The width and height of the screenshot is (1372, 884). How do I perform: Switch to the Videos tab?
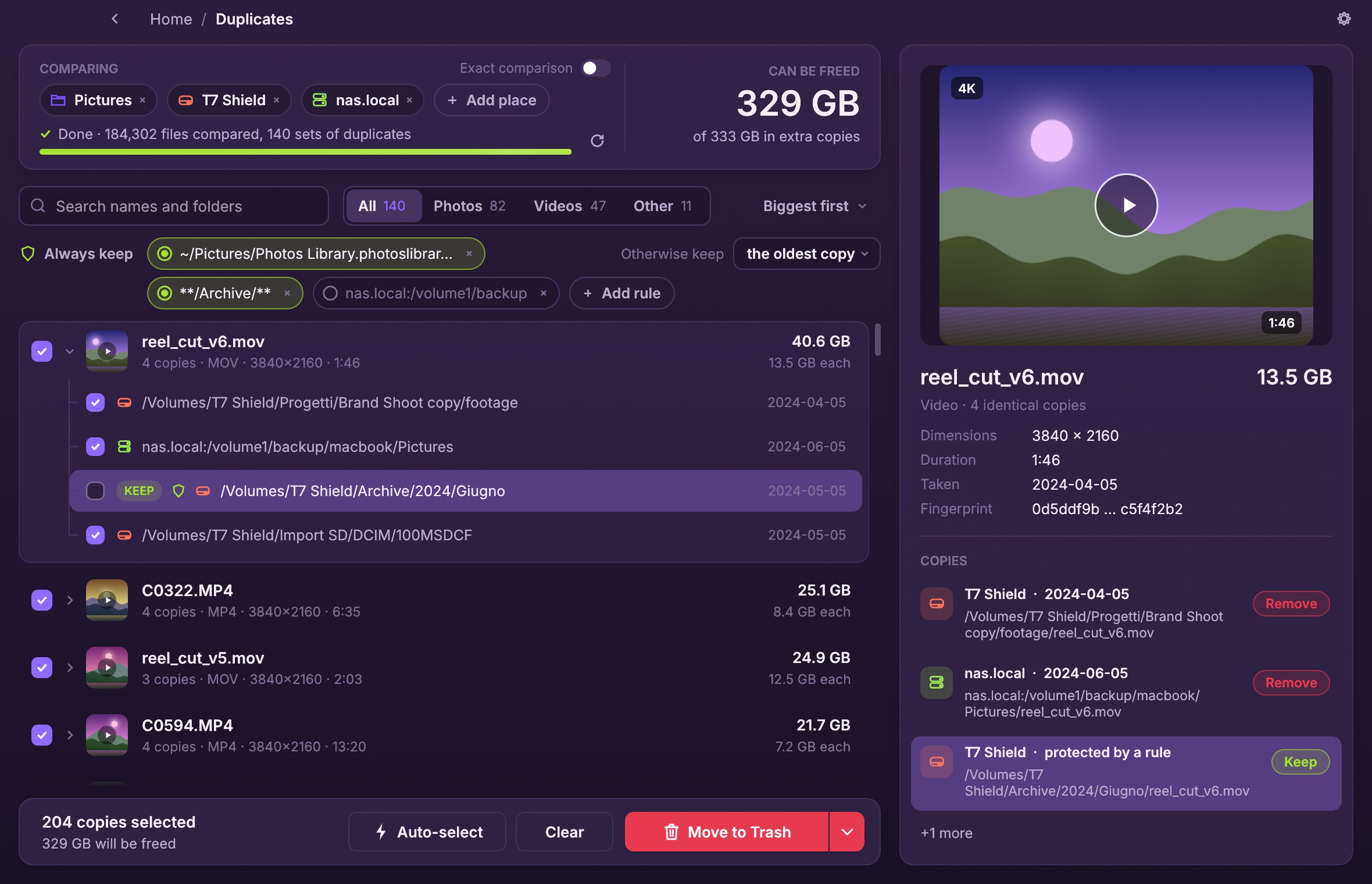[570, 206]
